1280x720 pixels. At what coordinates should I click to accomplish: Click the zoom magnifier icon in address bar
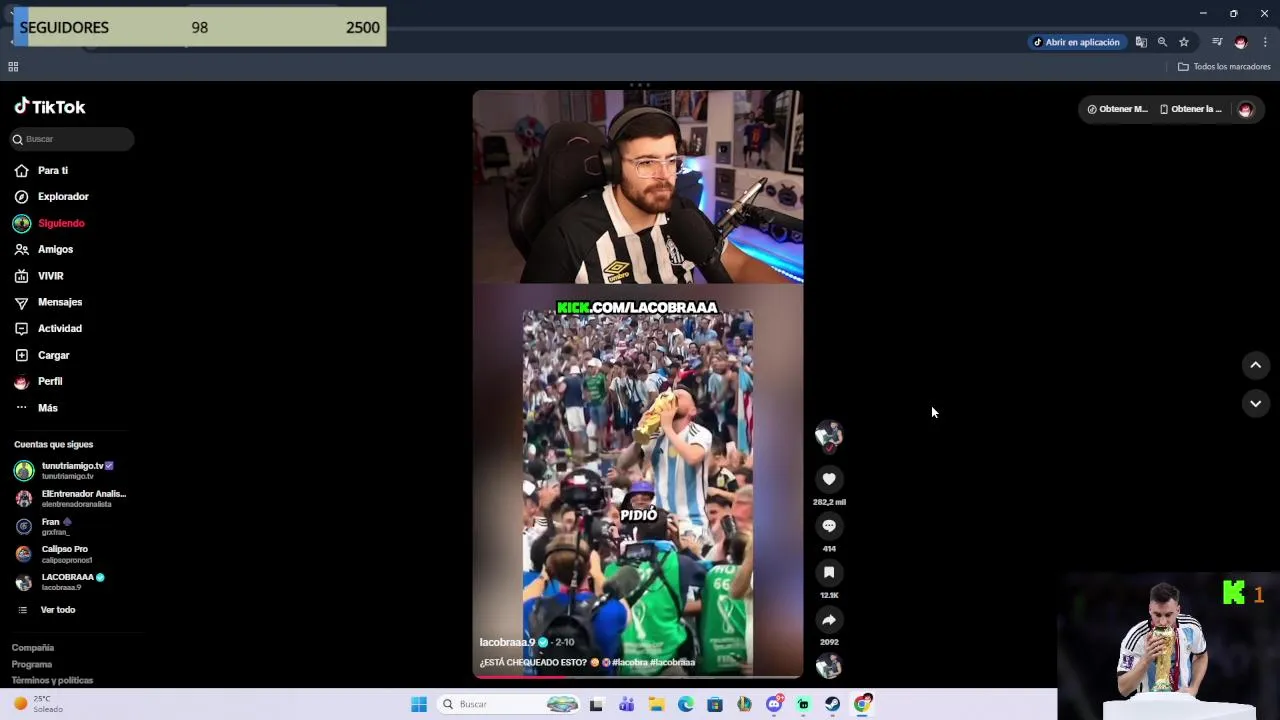coord(1162,42)
